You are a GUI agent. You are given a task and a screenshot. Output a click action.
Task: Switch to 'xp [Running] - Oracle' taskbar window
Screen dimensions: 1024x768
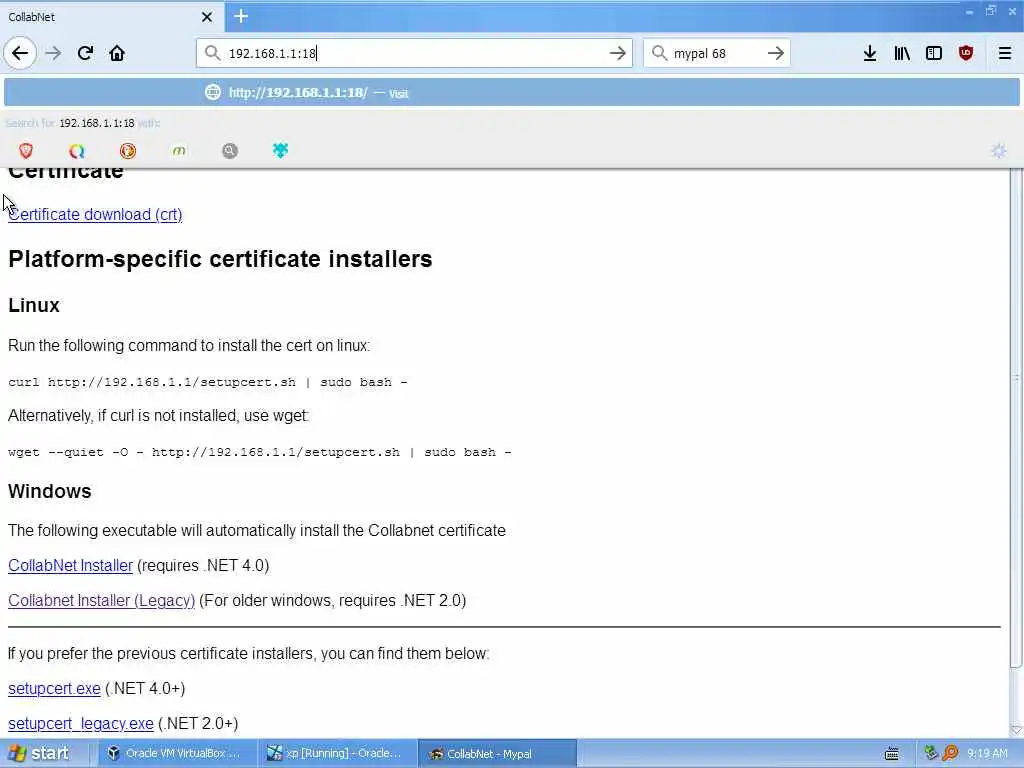click(337, 754)
